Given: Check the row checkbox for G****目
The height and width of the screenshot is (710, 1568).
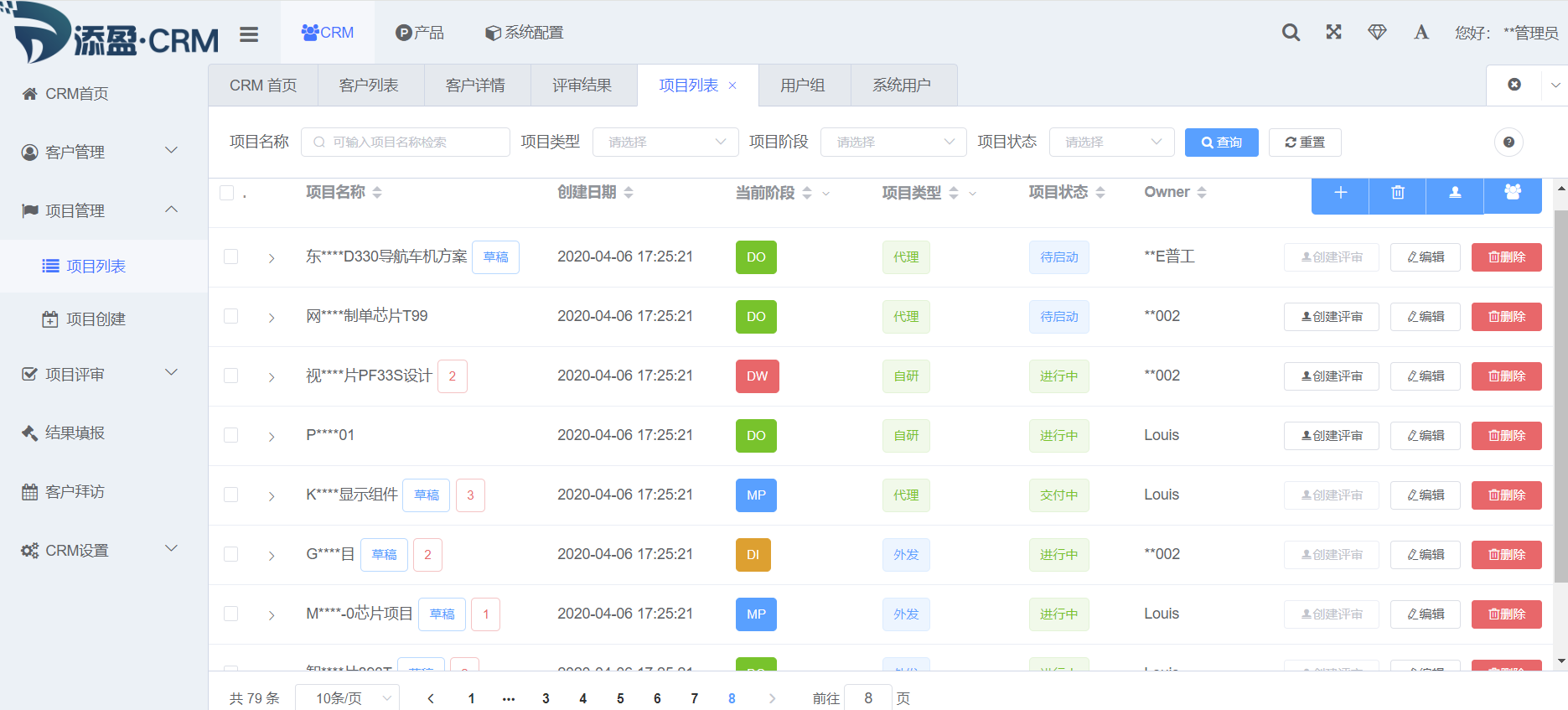Looking at the screenshot, I should pyautogui.click(x=231, y=554).
